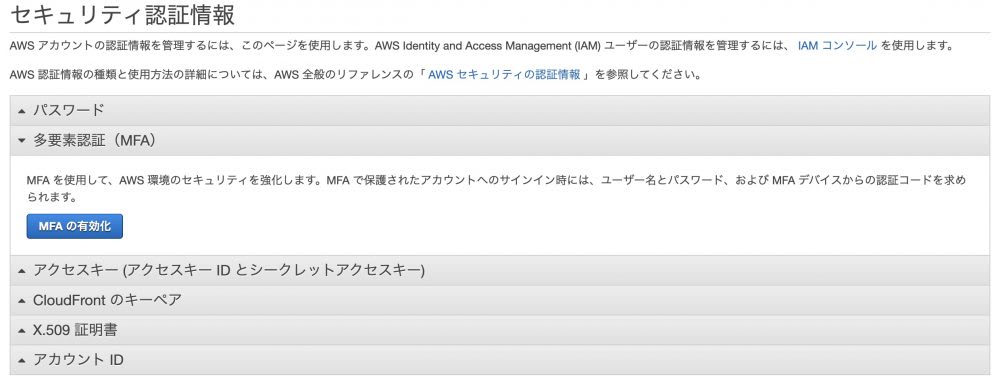Expand the アクセスキー section
Screen dimensions: 1000x388
pyautogui.click(x=500, y=271)
